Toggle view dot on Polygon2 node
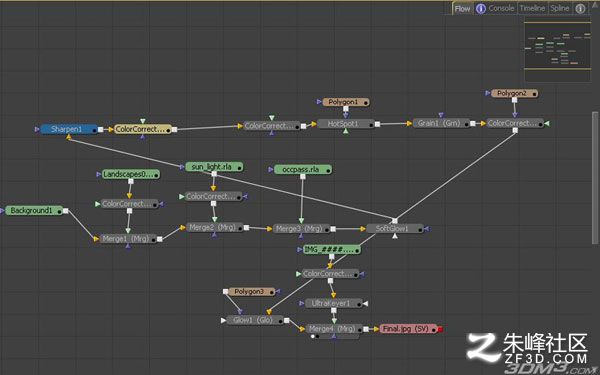Viewport: 600px width, 375px height. (x=535, y=94)
